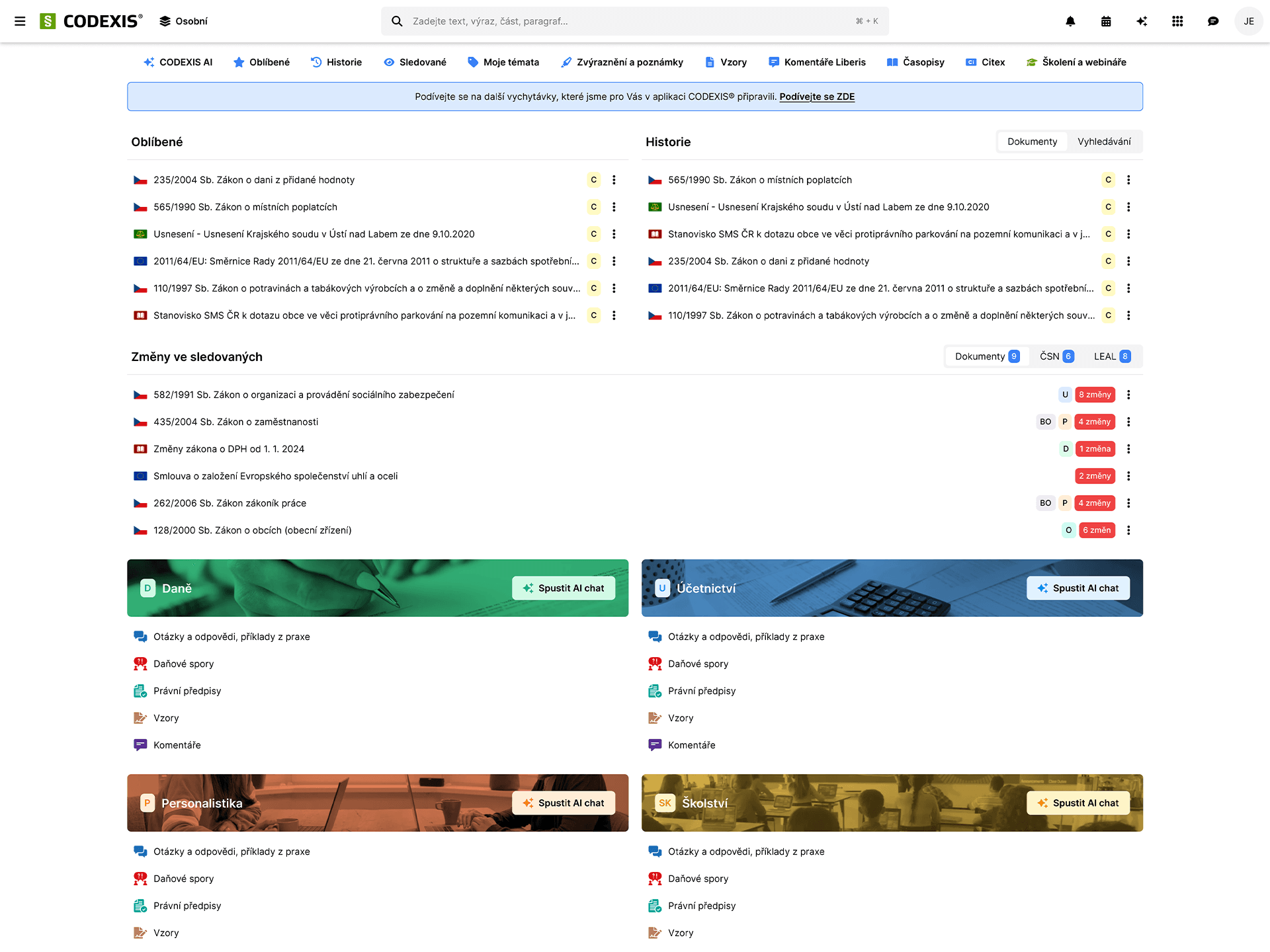
Task: Open the chat bubble icon
Action: 1213,21
